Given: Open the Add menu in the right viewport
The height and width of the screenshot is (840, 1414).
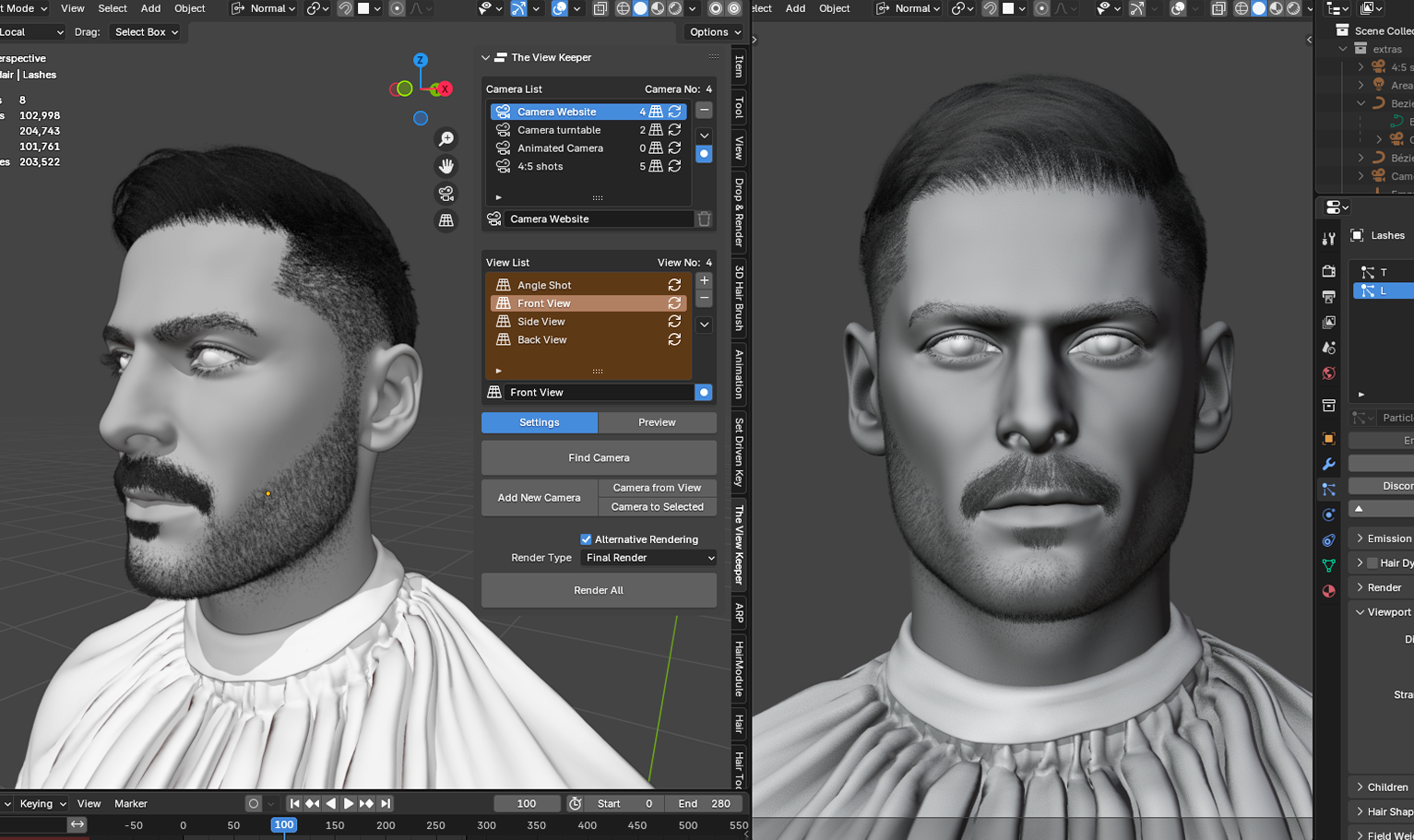Looking at the screenshot, I should pyautogui.click(x=795, y=8).
